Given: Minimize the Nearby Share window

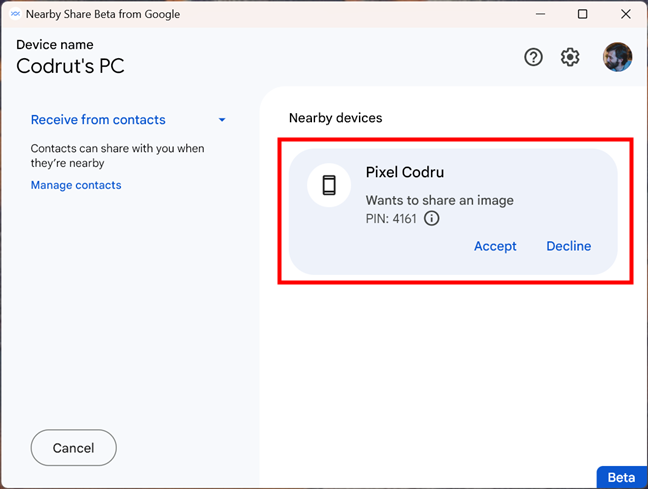Looking at the screenshot, I should pos(540,14).
